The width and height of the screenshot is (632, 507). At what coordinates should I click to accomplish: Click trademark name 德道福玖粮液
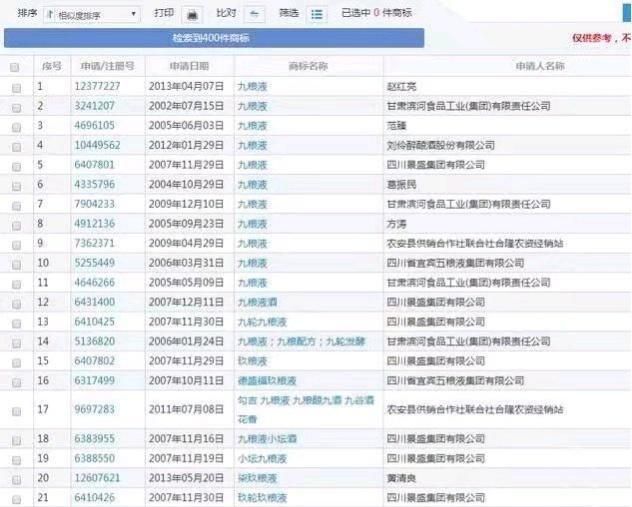263,381
